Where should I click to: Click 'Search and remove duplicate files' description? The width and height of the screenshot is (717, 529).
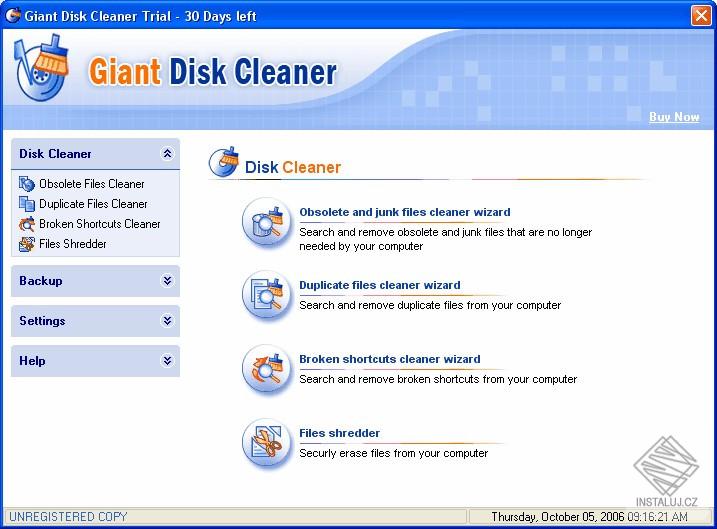(430, 305)
